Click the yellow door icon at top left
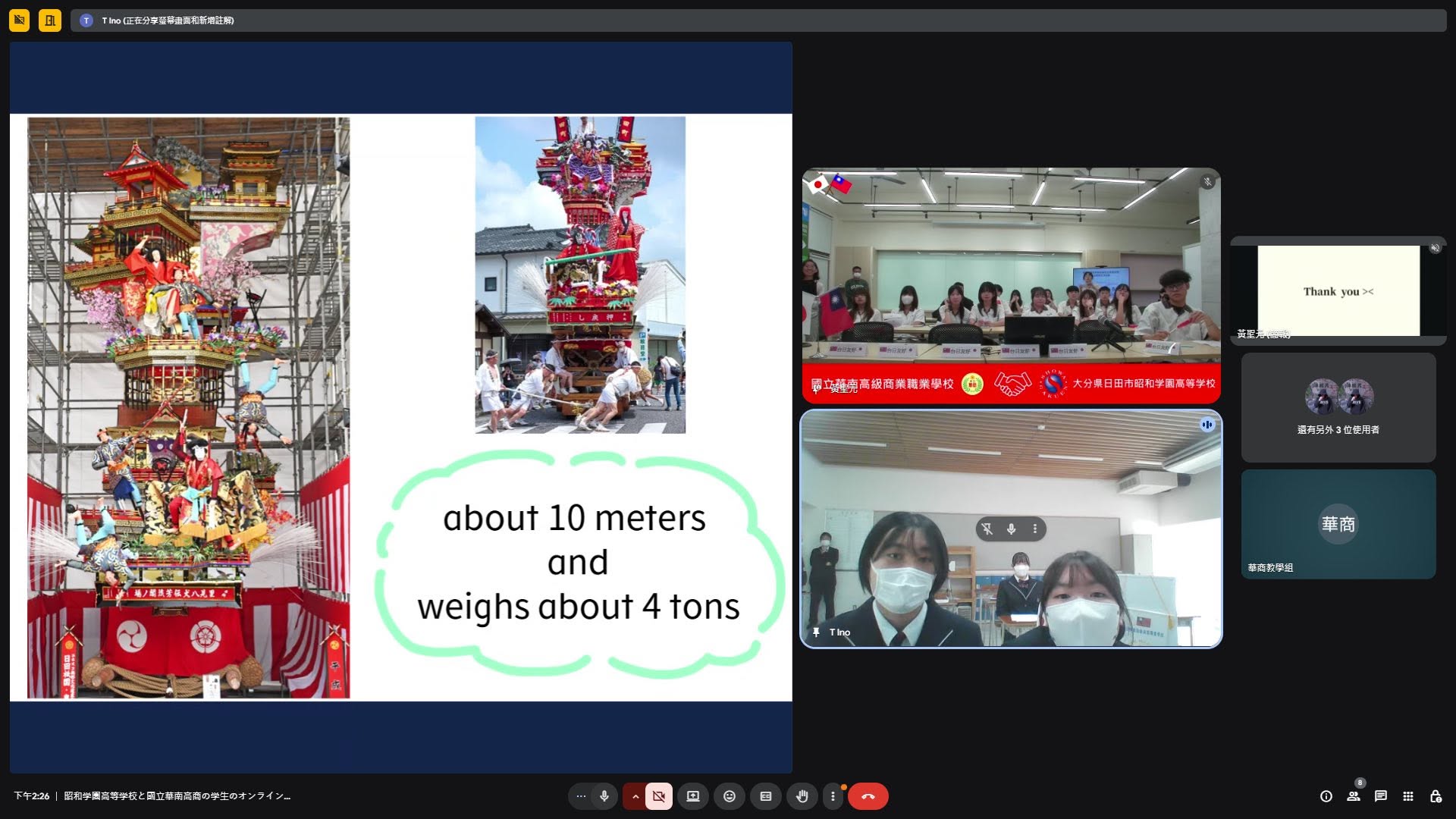1456x819 pixels. point(50,20)
